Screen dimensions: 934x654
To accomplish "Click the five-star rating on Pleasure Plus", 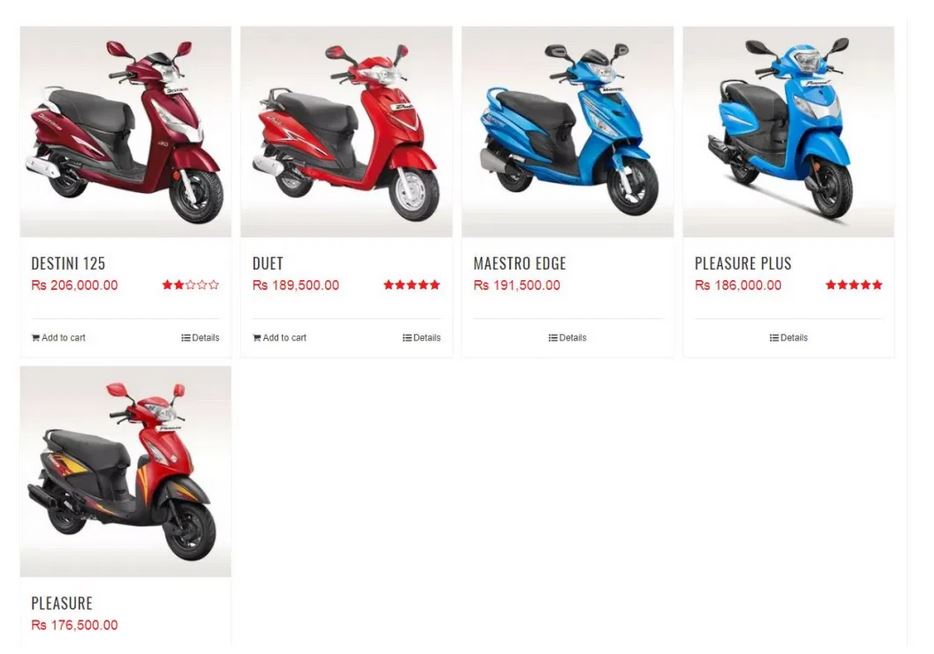I will pyautogui.click(x=854, y=285).
